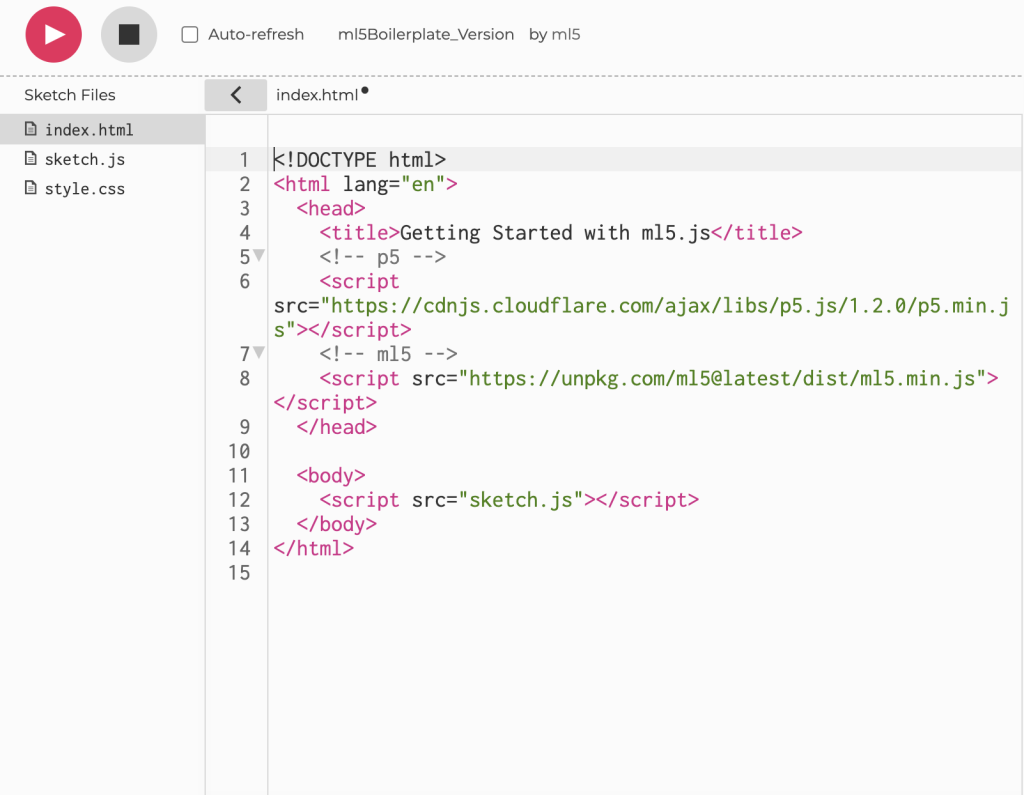Enable the Auto-refresh checkbox
The width and height of the screenshot is (1024, 795).
tap(190, 35)
